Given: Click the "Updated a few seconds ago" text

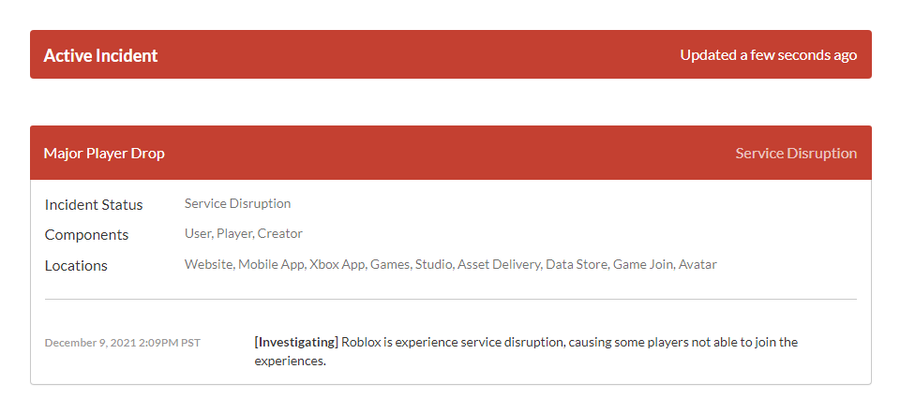Looking at the screenshot, I should click(x=768, y=55).
